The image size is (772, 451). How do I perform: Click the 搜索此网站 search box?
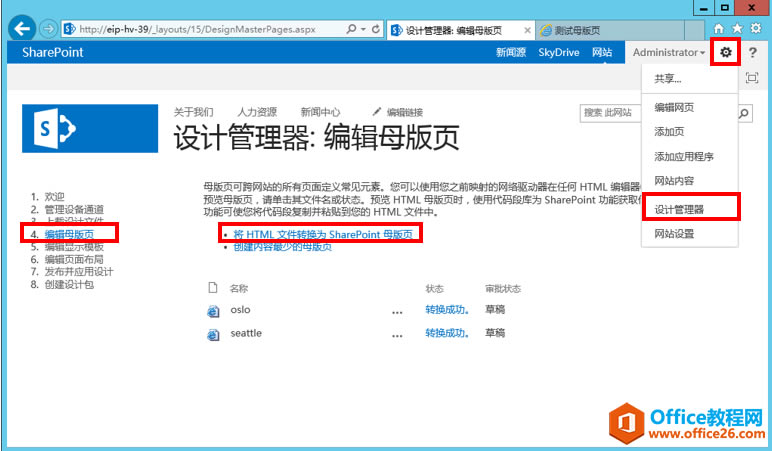[x=610, y=113]
